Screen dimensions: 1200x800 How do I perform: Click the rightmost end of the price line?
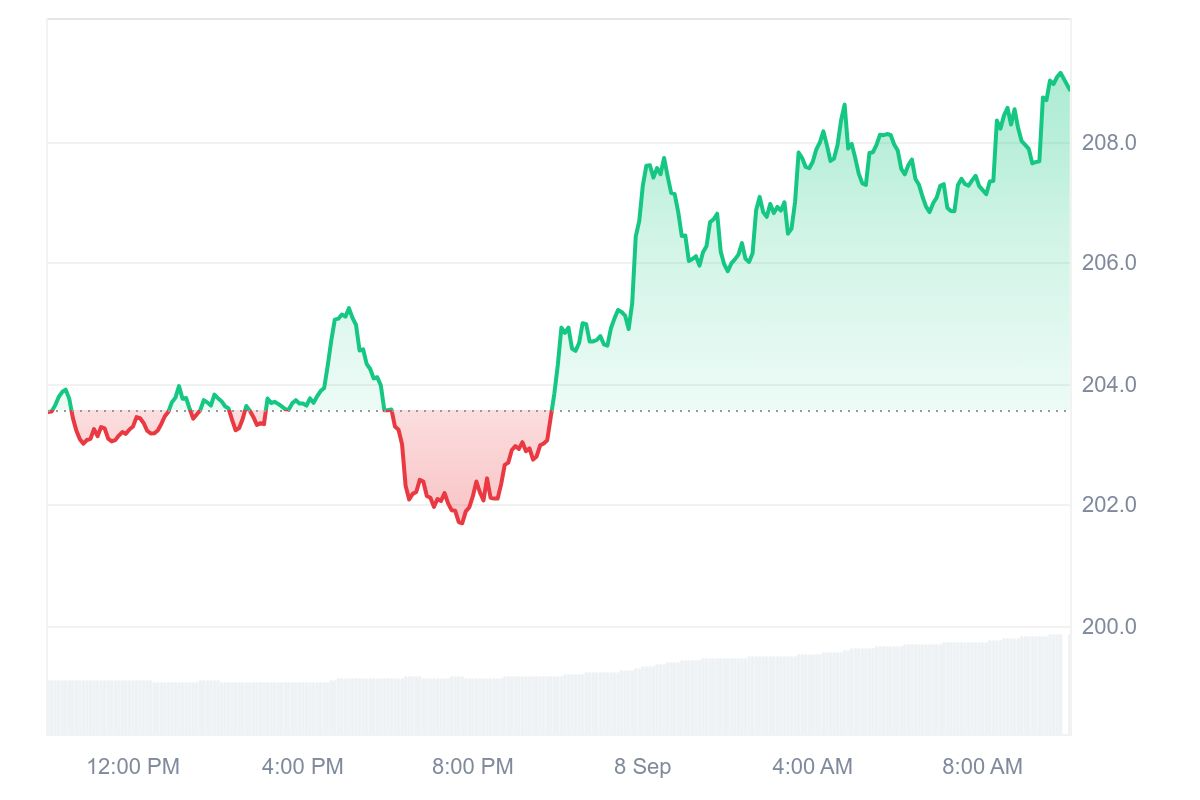(1069, 90)
